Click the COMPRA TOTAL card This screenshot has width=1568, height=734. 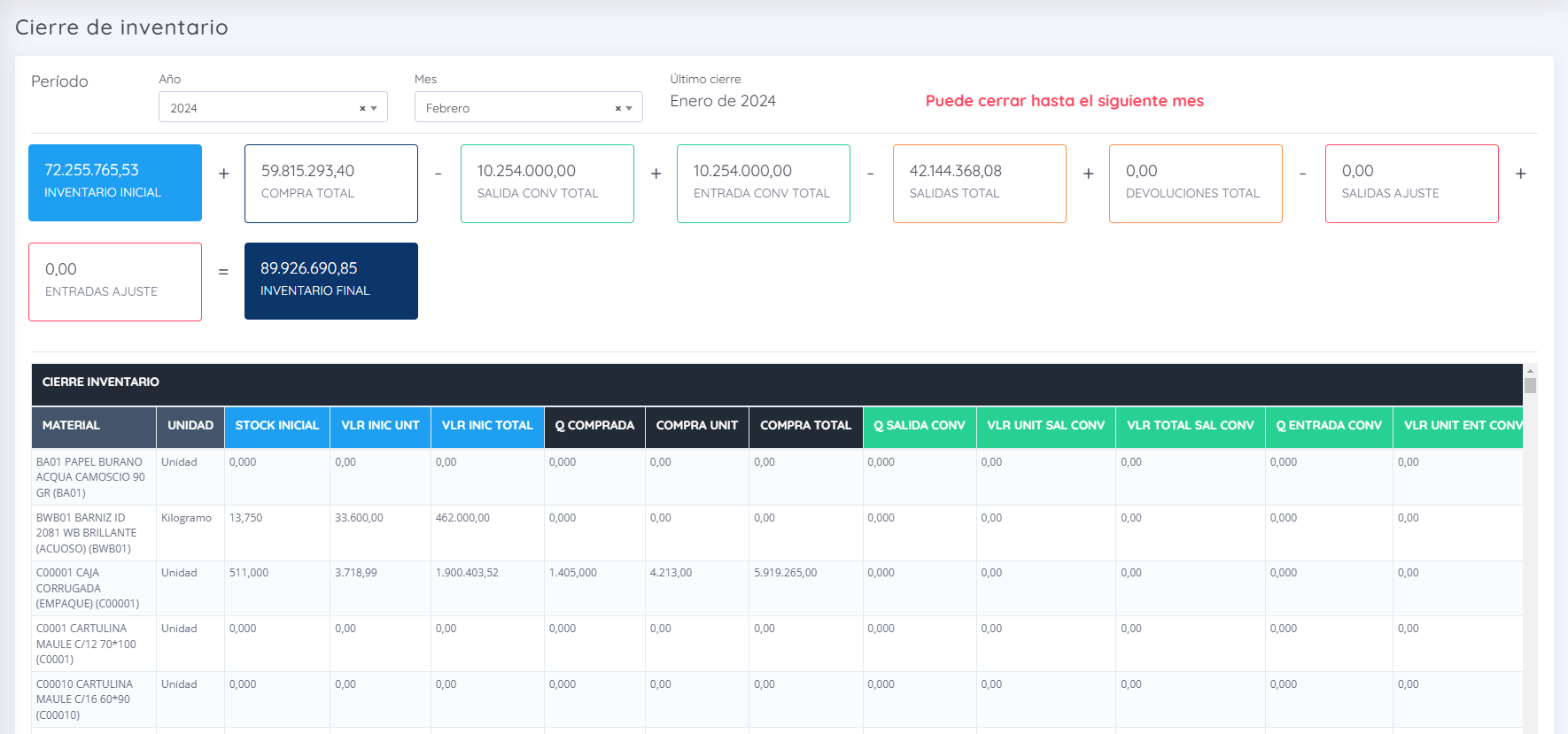pyautogui.click(x=331, y=183)
